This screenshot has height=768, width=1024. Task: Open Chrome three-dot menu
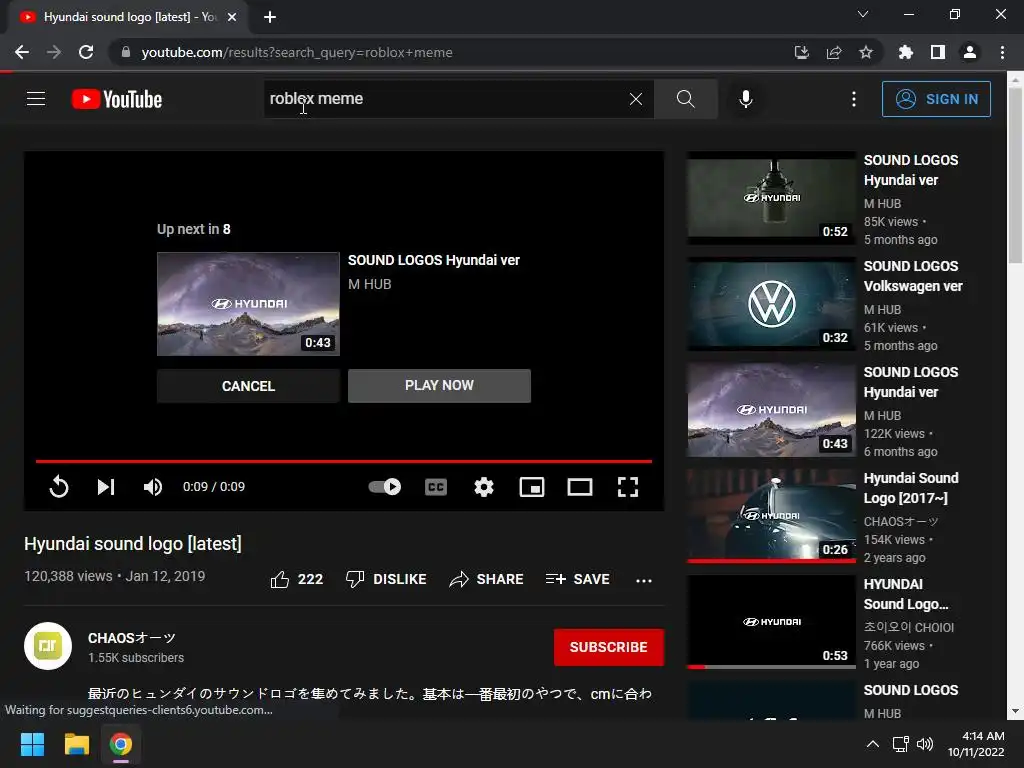point(1002,52)
